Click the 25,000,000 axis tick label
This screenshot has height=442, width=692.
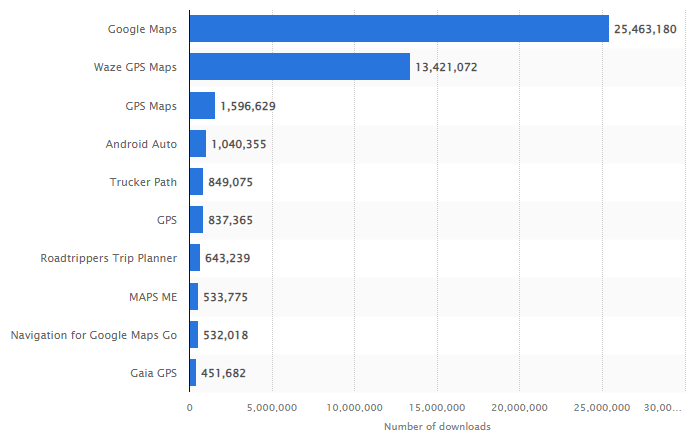pyautogui.click(x=602, y=408)
